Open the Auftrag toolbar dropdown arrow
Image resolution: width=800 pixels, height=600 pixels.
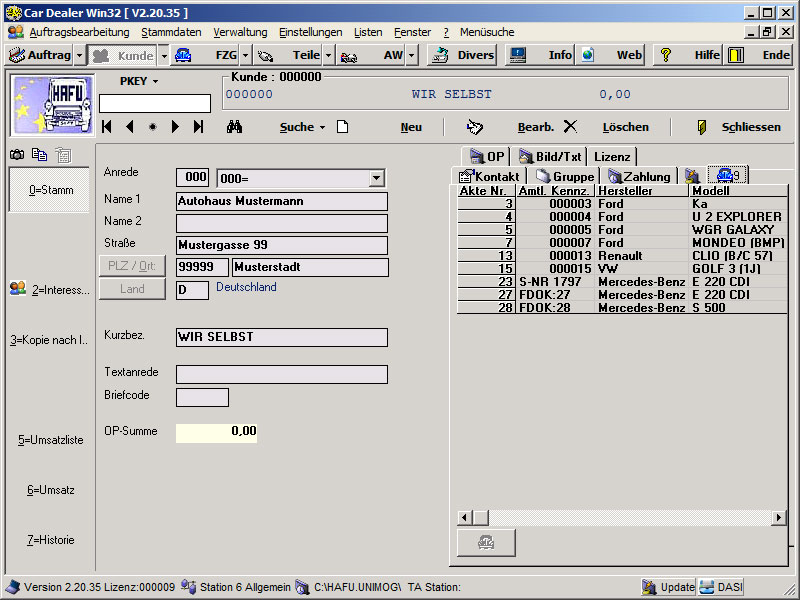(x=79, y=55)
